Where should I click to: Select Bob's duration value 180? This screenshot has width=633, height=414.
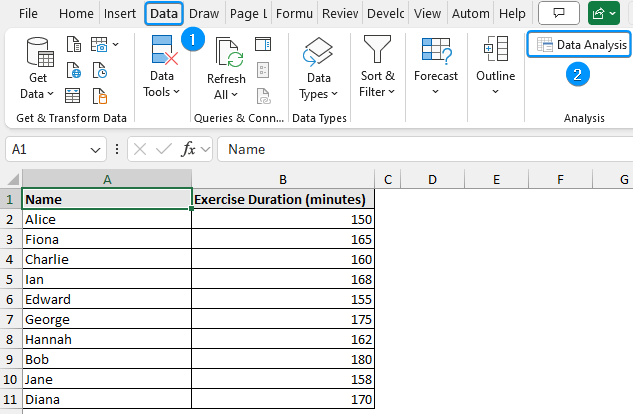[283, 359]
